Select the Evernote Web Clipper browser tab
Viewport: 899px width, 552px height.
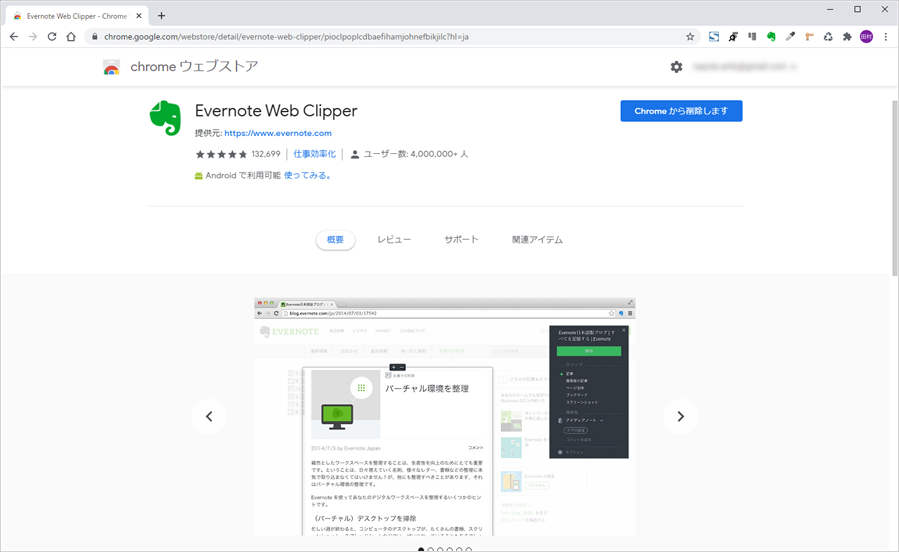[77, 16]
